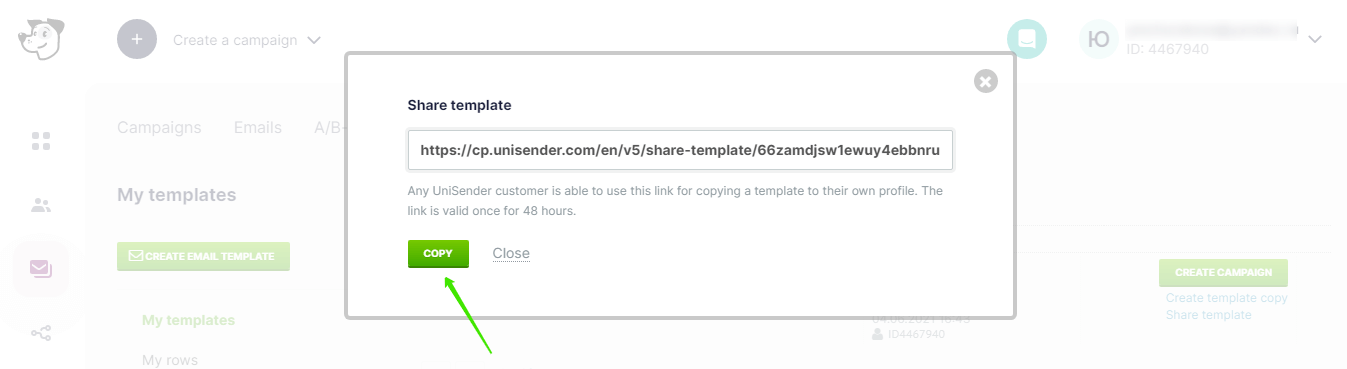
Task: Expand the Create a campaign dropdown
Action: coord(247,40)
